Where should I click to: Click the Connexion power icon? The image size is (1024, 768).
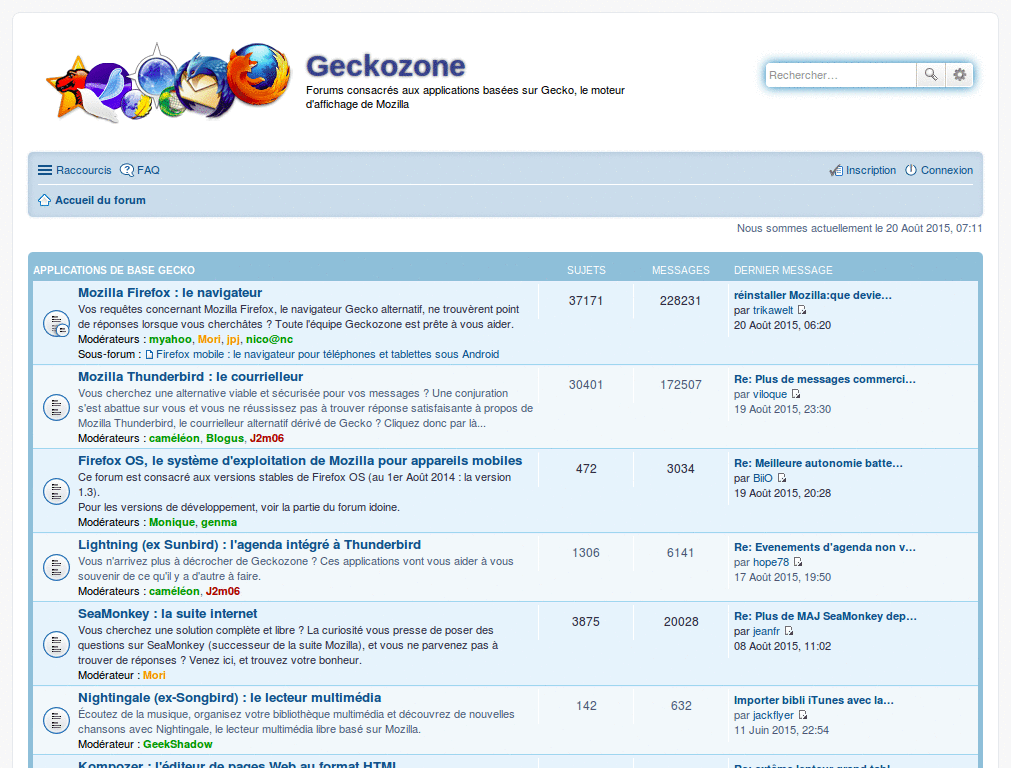point(911,170)
